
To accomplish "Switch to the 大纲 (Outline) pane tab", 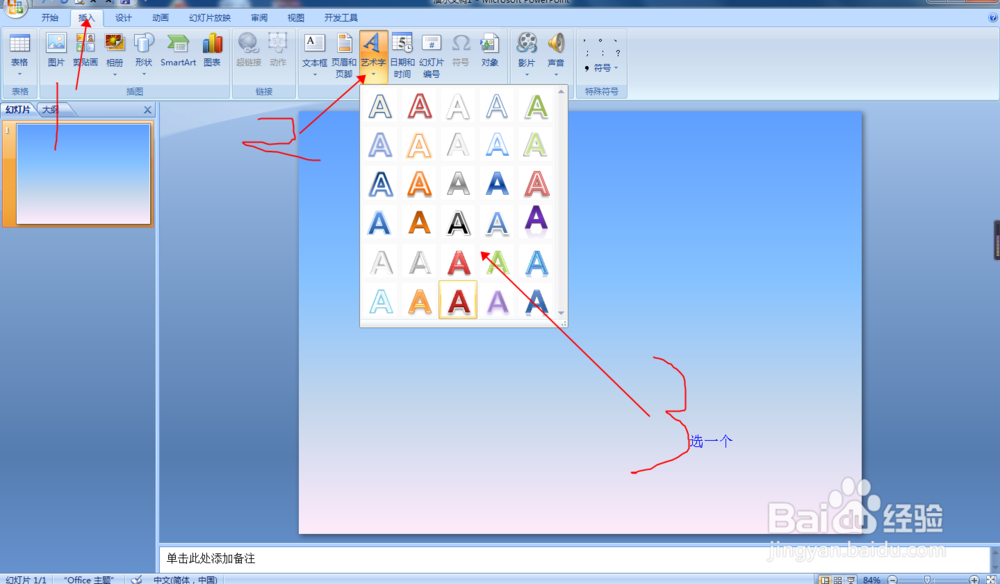I will (x=51, y=110).
